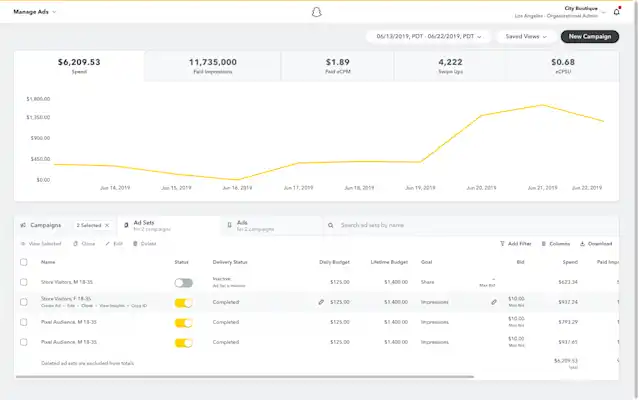Click the horizontal scrollbar under the table
The height and width of the screenshot is (400, 639).
click(x=245, y=377)
